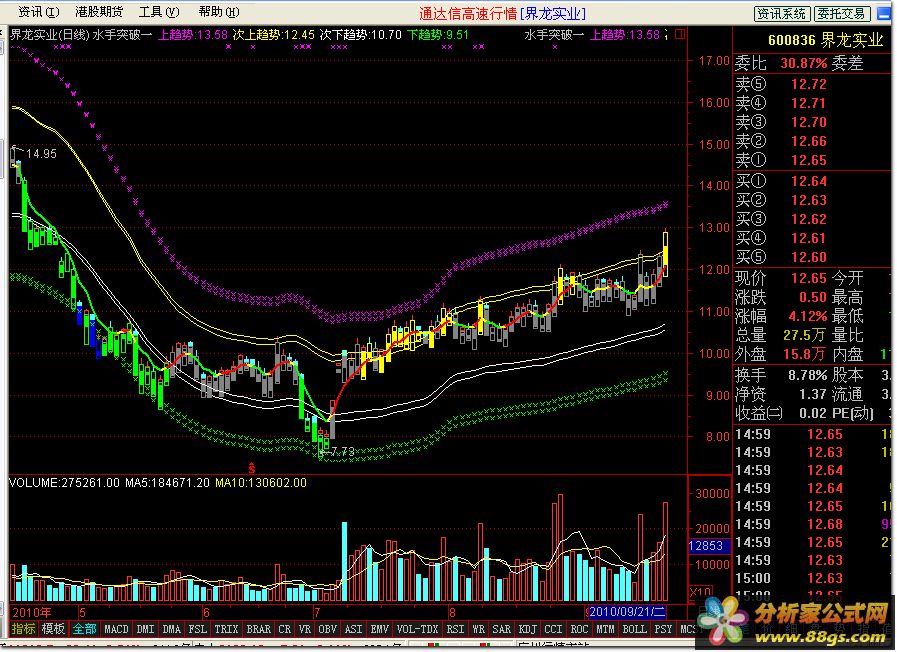The width and height of the screenshot is (897, 652).
Task: Click sell-3 price 12.70
Action: 809,122
